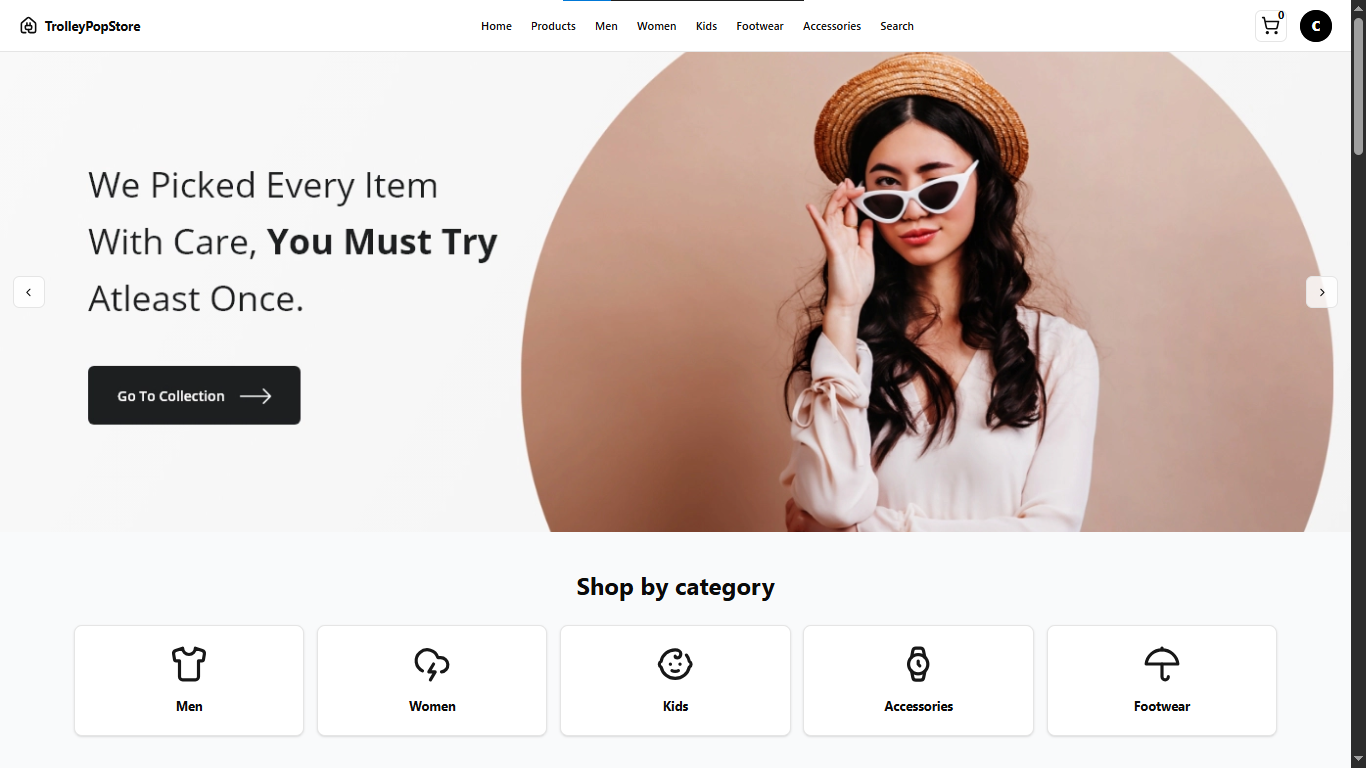Viewport: 1366px width, 768px height.
Task: Open Accessories from the navigation bar
Action: click(x=832, y=26)
